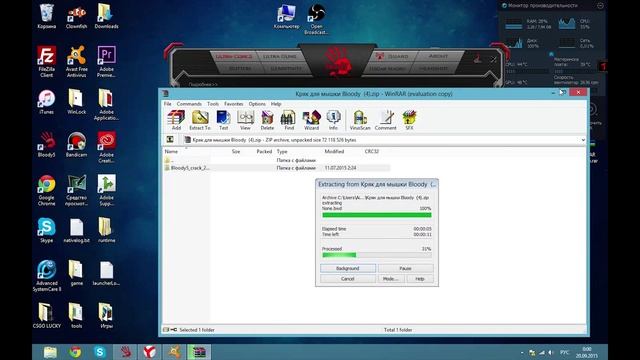Open the Компьютер desktop icon
Viewport: 640px width, 360px height.
pos(286,16)
